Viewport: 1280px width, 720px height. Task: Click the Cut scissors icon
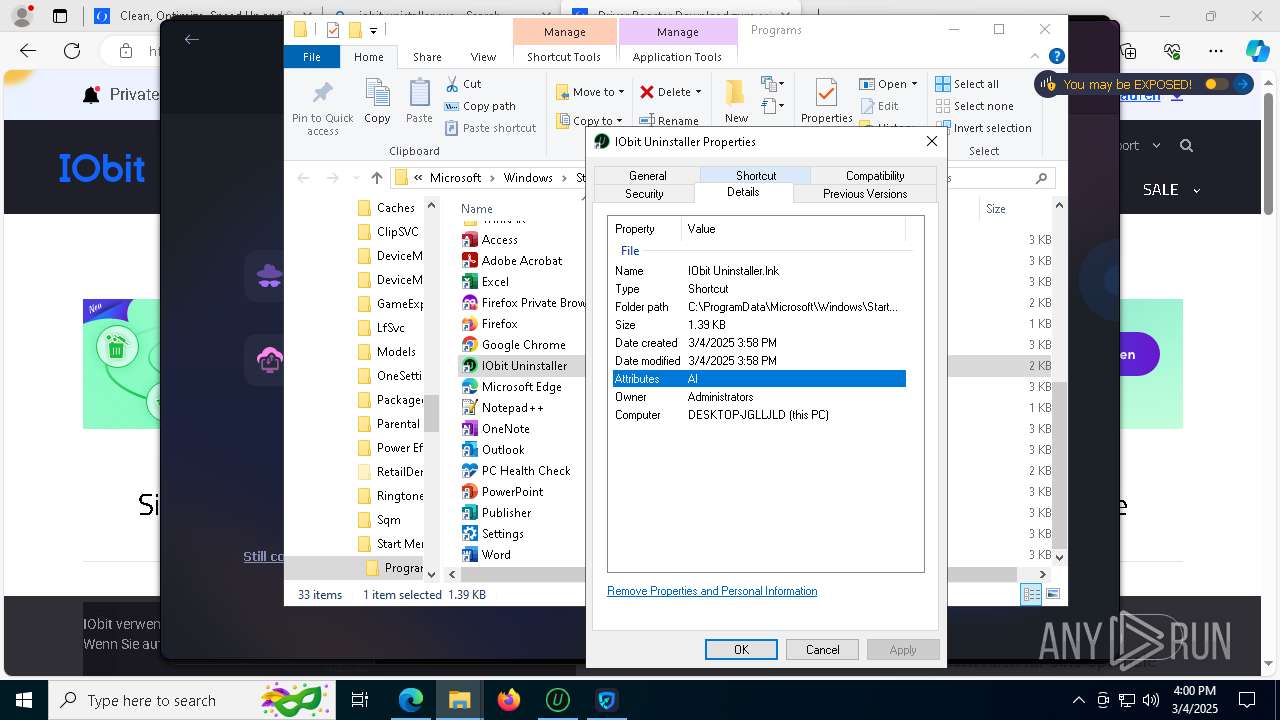coord(452,84)
